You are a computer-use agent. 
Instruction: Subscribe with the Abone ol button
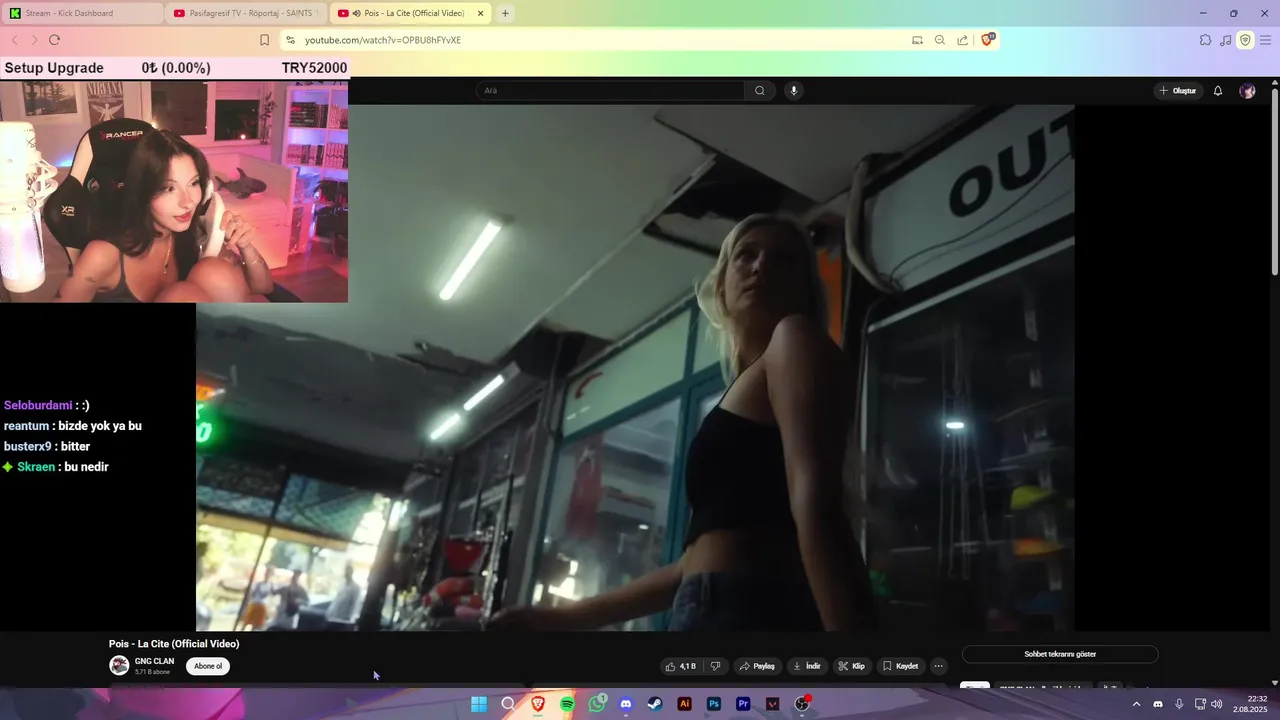click(x=208, y=666)
